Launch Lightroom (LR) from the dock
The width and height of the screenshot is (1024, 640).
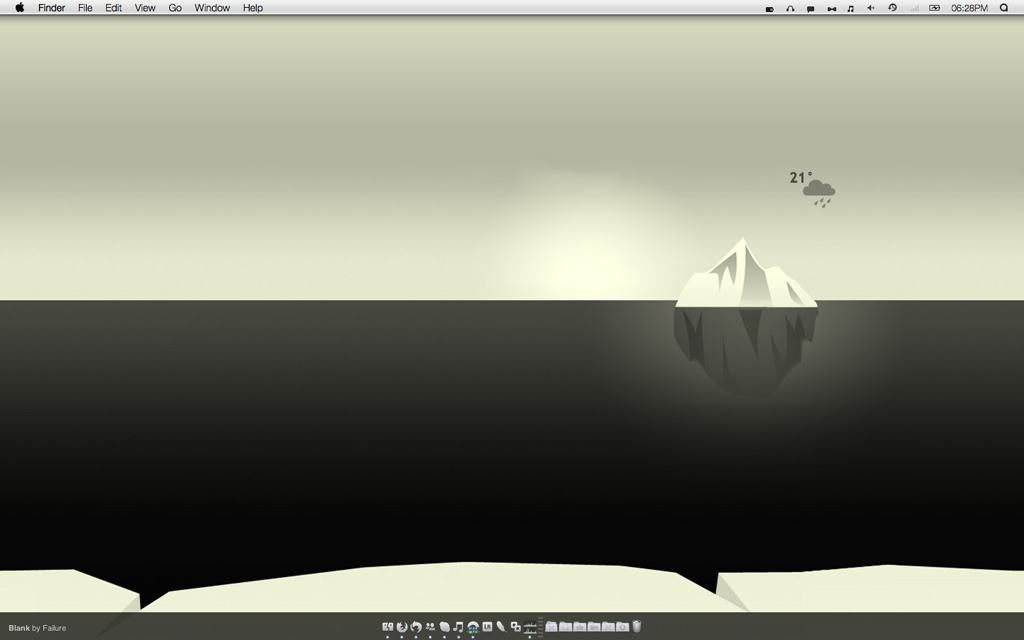[487, 626]
